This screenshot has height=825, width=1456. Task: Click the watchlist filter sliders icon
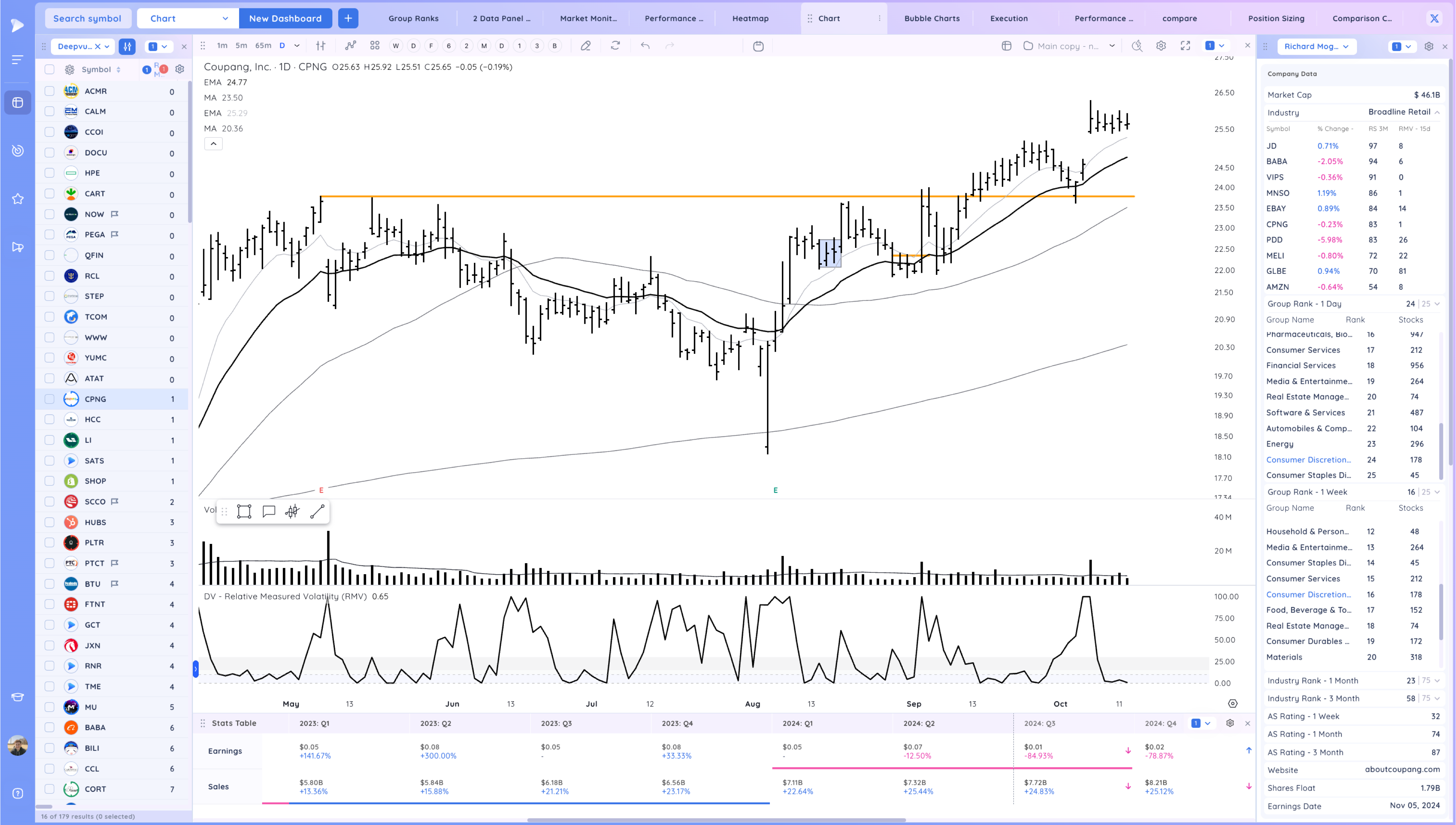(127, 47)
